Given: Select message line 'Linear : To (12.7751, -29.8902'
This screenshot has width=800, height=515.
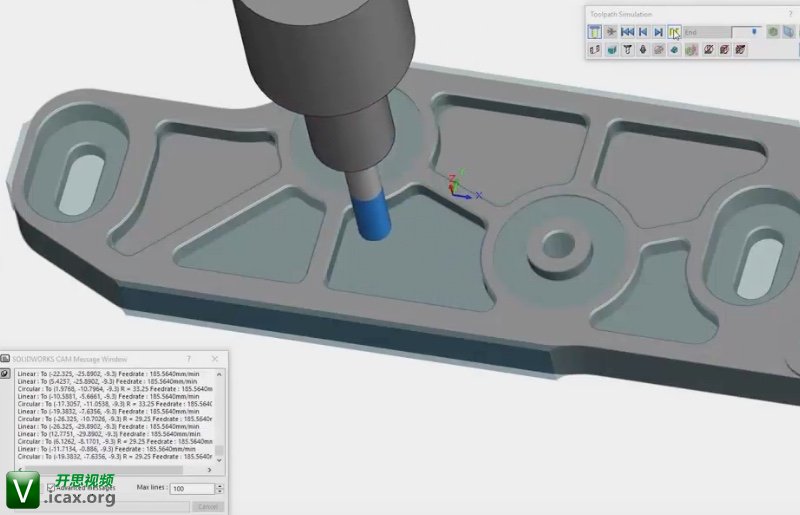Looking at the screenshot, I should pyautogui.click(x=109, y=434).
